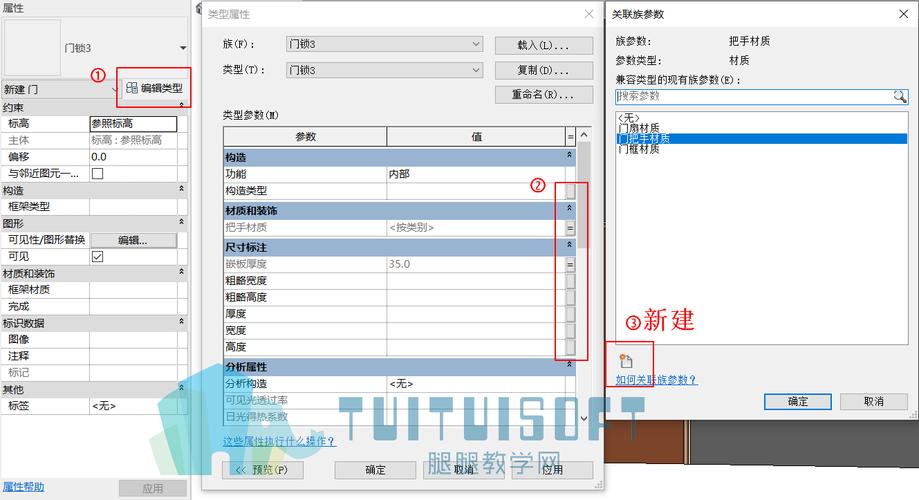
Task: Click the 编辑类型 button in Properties
Action: coord(155,88)
